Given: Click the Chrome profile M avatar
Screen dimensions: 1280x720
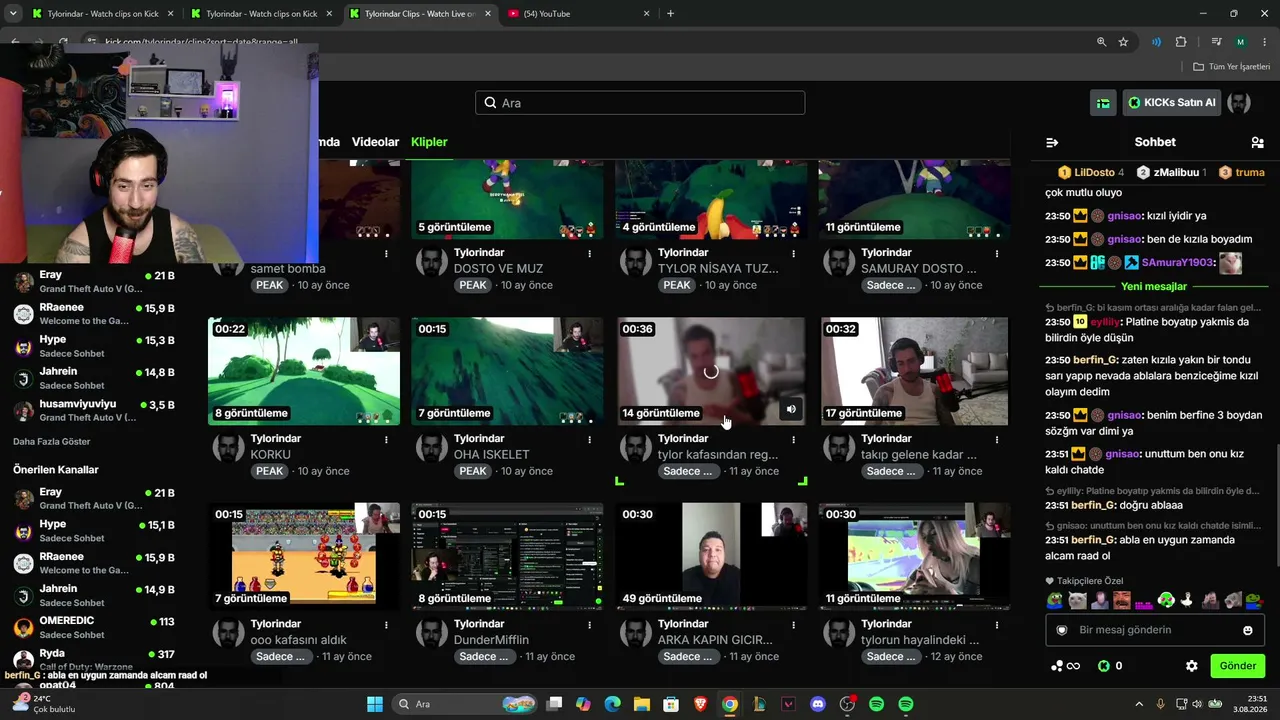Looking at the screenshot, I should 1240,42.
